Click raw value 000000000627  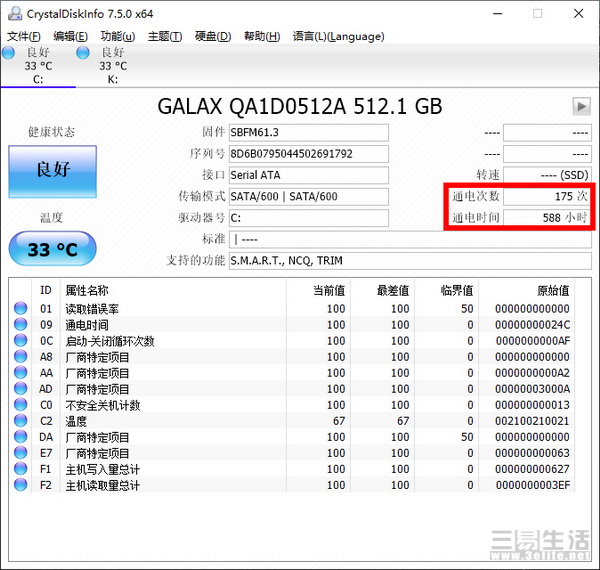tap(532, 469)
